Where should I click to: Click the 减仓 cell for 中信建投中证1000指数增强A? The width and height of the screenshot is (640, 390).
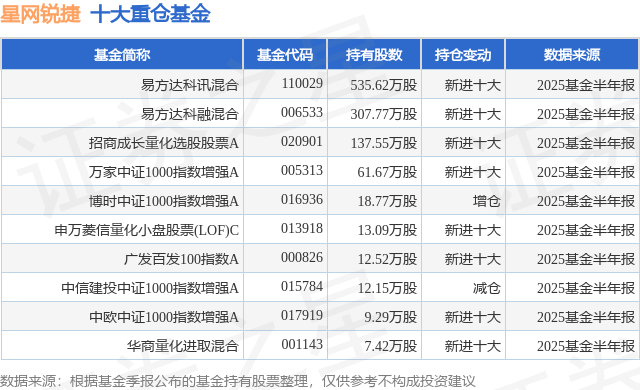point(487,288)
